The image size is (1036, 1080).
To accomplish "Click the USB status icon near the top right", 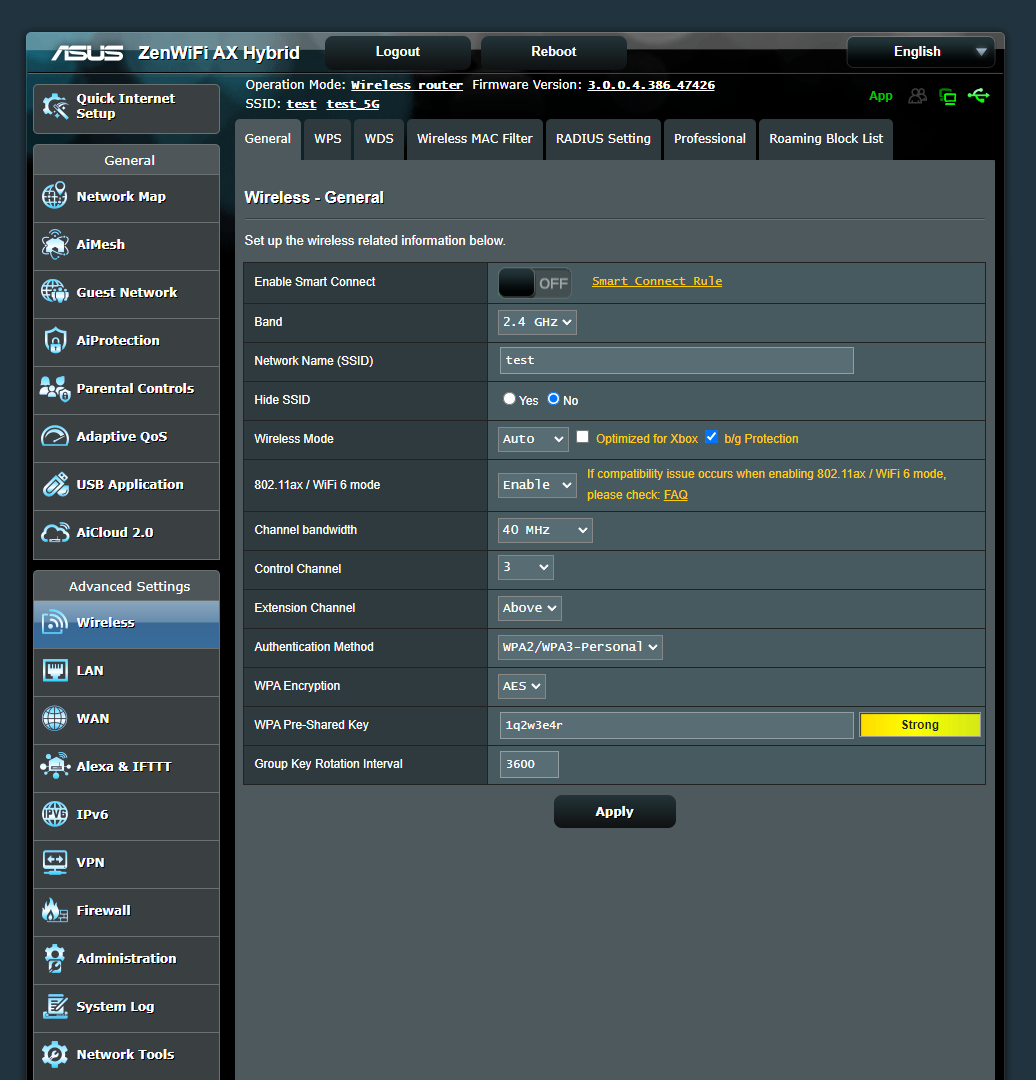I will pos(979,96).
